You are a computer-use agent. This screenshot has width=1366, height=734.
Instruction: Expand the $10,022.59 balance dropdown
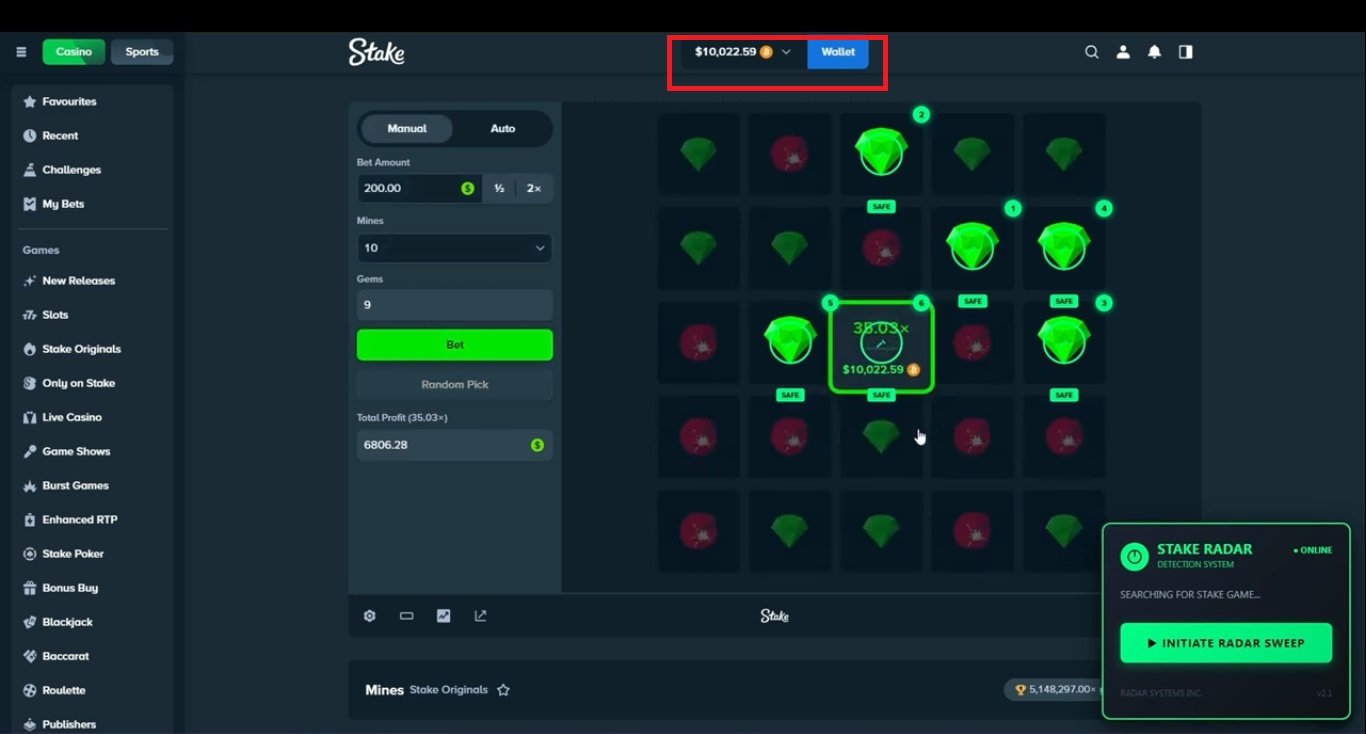tap(744, 52)
